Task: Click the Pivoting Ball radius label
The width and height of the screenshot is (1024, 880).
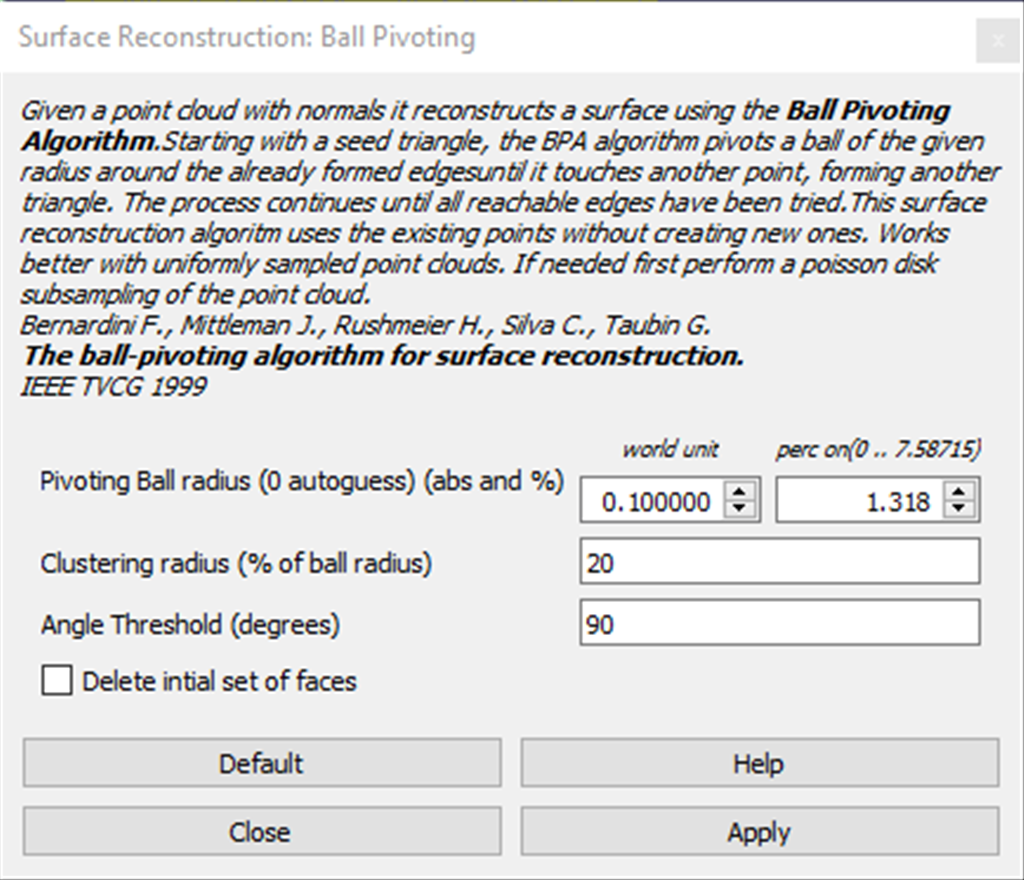Action: (x=302, y=481)
